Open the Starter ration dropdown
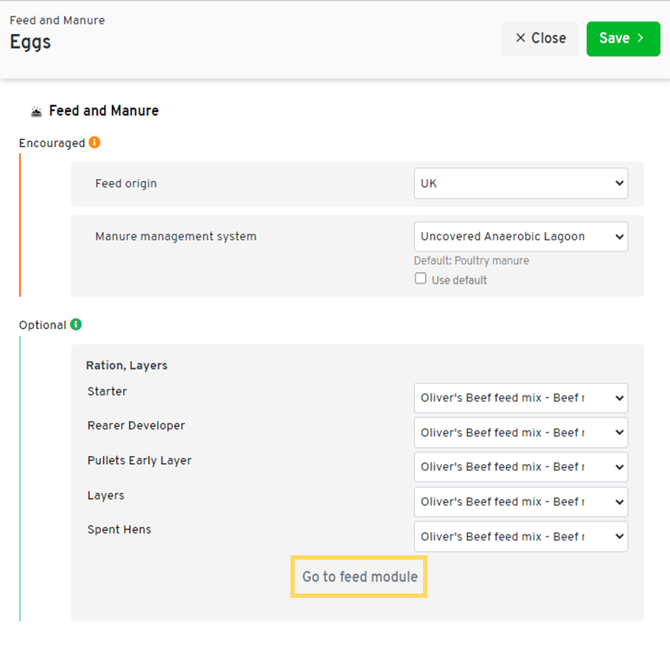Image resolution: width=670 pixels, height=648 pixels. click(x=520, y=398)
